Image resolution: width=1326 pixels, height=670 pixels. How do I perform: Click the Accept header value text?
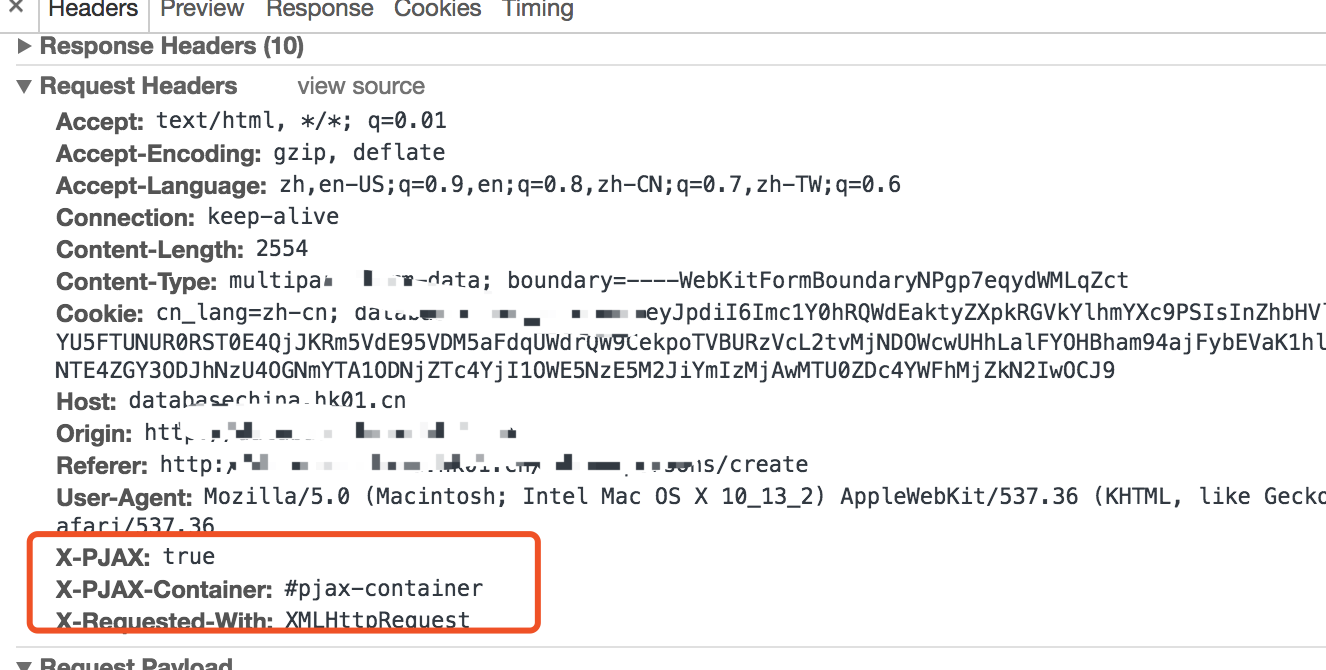click(x=300, y=120)
